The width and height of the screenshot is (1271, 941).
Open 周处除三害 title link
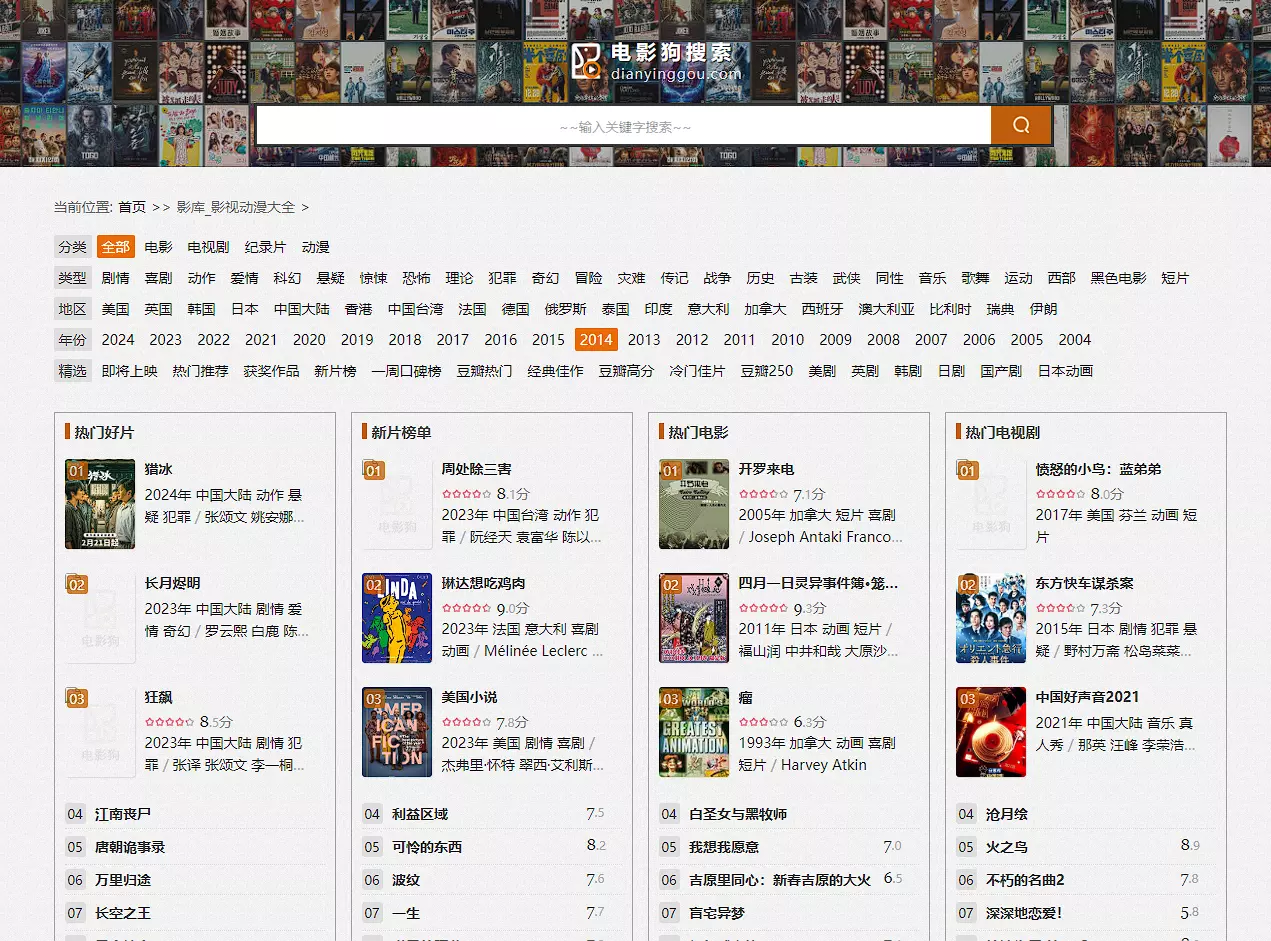pyautogui.click(x=476, y=469)
